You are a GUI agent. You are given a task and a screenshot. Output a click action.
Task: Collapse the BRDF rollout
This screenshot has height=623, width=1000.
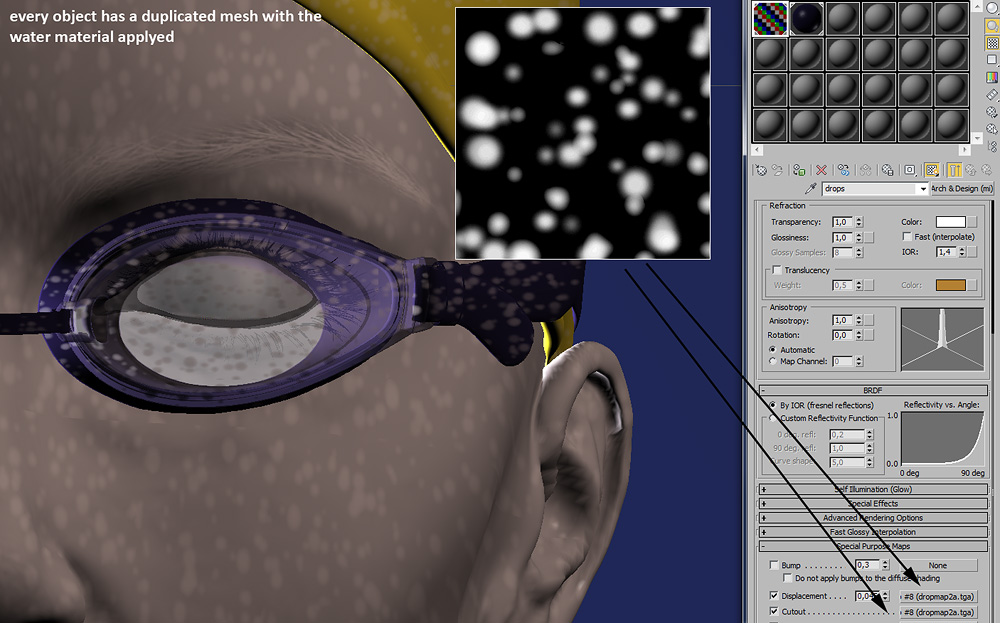[x=873, y=390]
